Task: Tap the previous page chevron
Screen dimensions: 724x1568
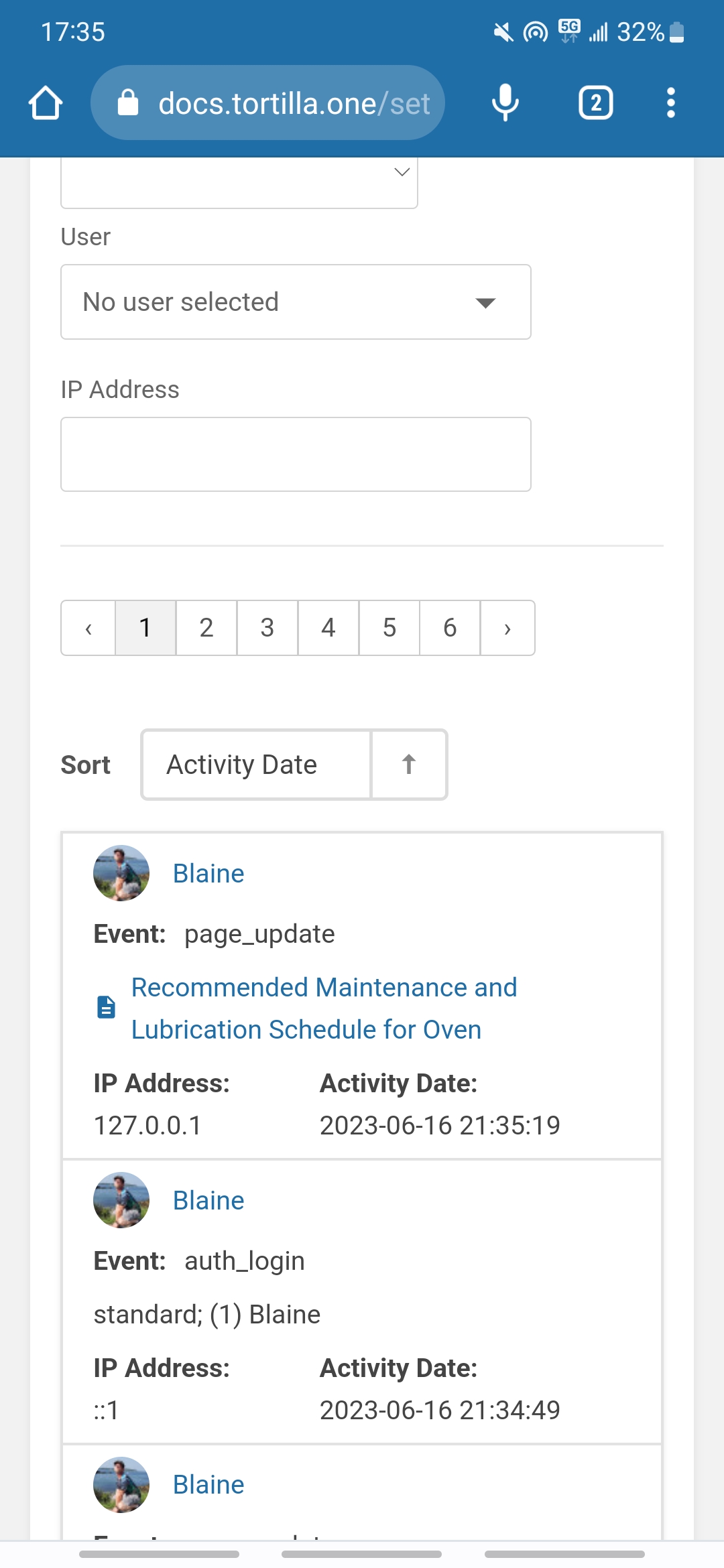Action: pos(89,628)
